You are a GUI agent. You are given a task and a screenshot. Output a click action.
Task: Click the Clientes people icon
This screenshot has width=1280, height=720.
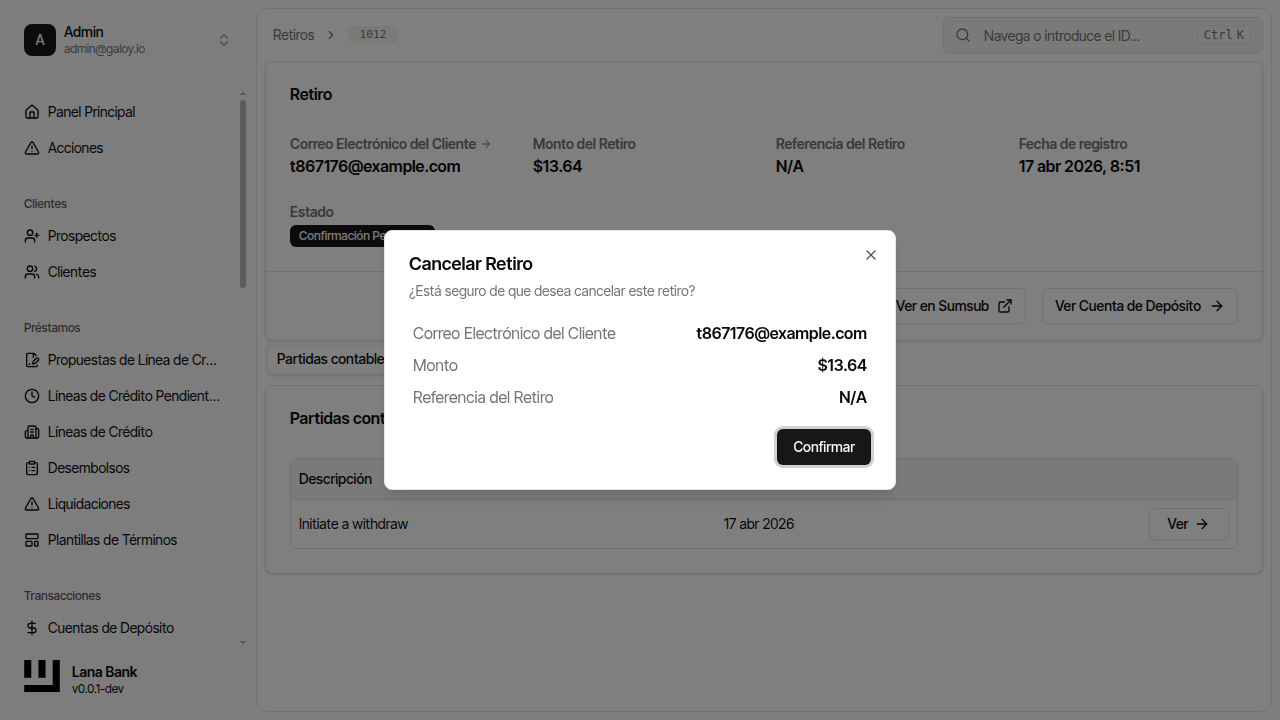tap(31, 271)
